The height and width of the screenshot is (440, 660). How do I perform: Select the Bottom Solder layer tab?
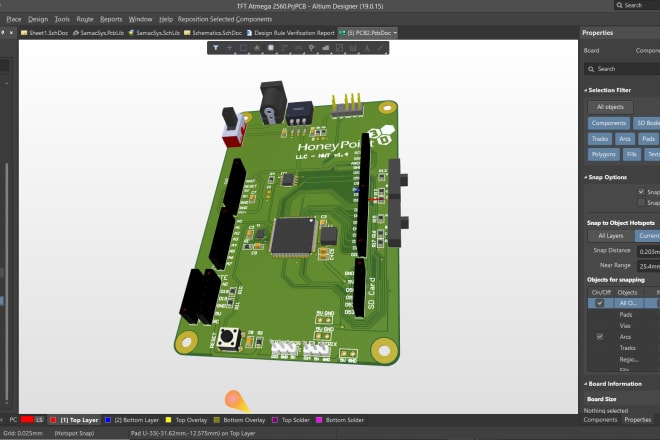(x=341, y=420)
